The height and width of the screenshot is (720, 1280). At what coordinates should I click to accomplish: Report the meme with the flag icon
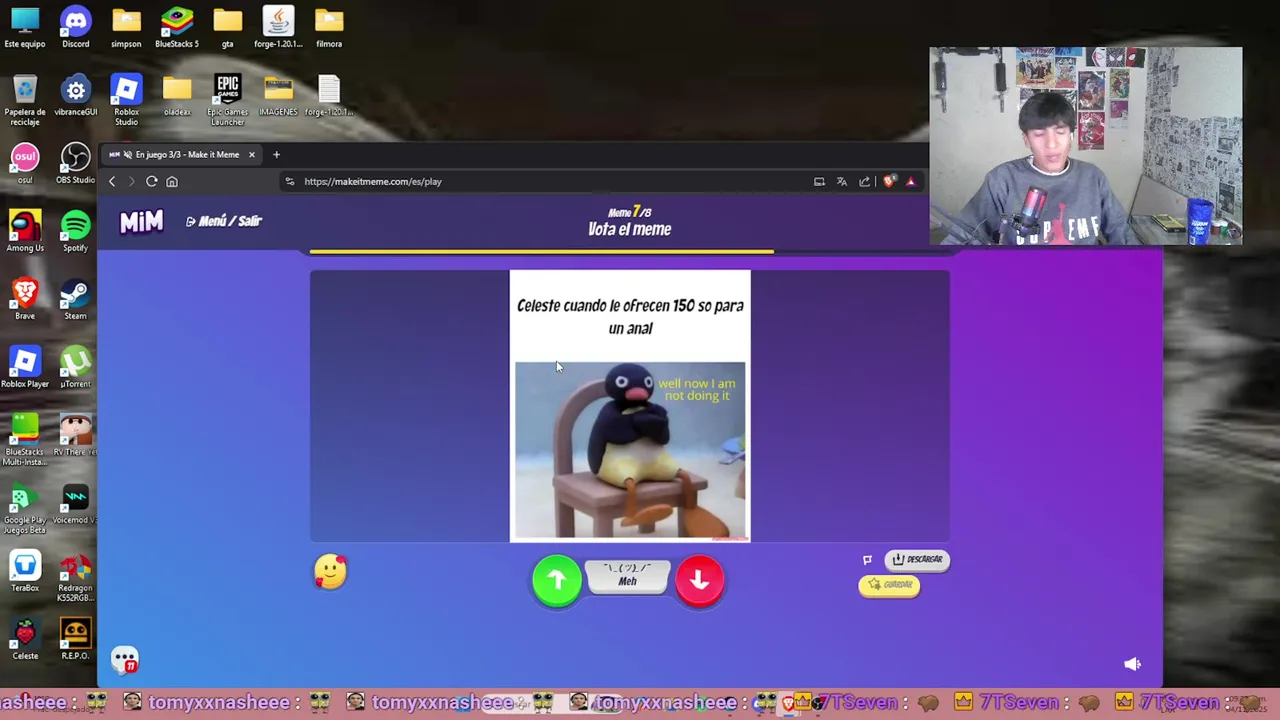point(868,560)
